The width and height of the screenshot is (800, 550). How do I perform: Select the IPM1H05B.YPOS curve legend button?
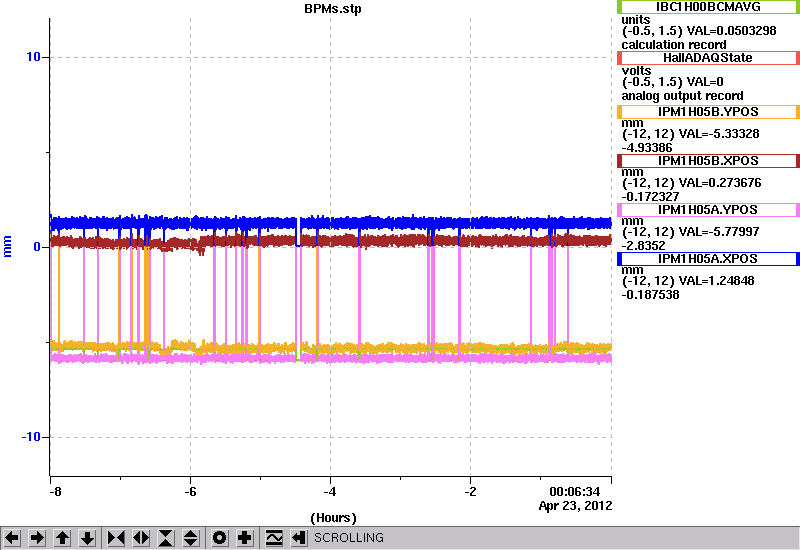(x=708, y=112)
